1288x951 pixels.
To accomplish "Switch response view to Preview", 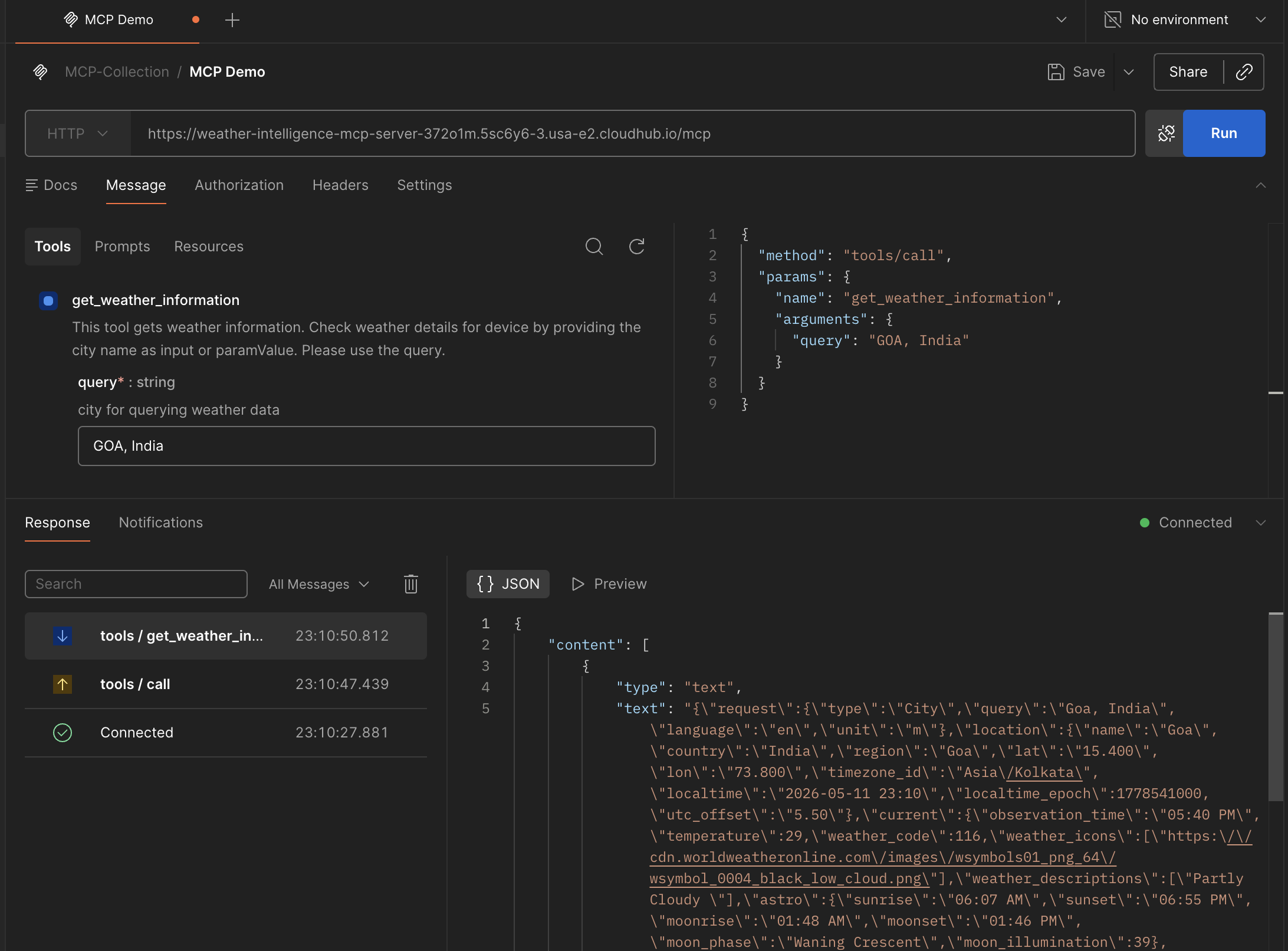I will 609,584.
